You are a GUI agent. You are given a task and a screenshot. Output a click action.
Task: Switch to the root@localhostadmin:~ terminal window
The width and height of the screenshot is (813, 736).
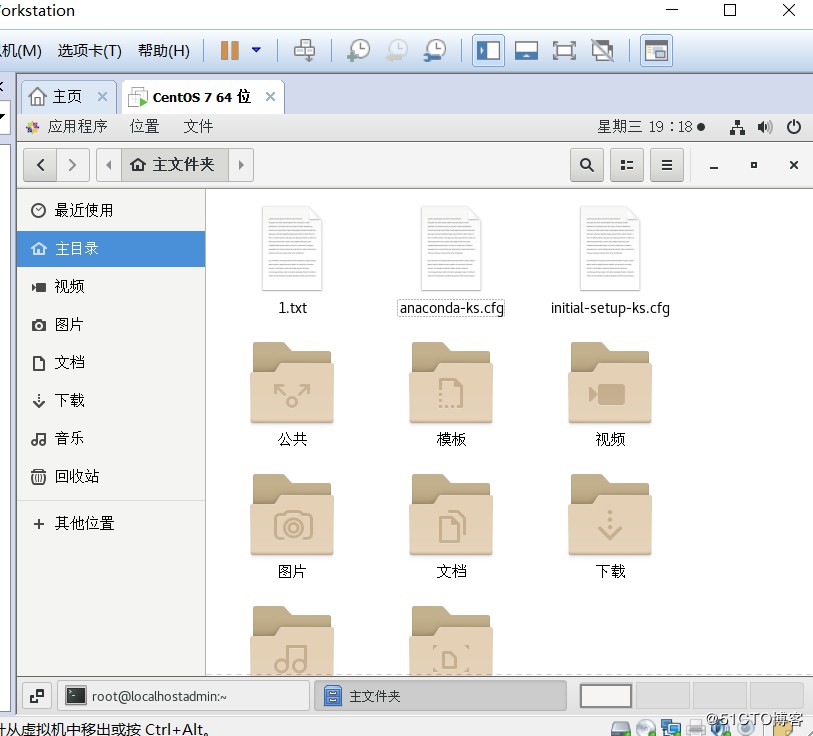[x=183, y=696]
